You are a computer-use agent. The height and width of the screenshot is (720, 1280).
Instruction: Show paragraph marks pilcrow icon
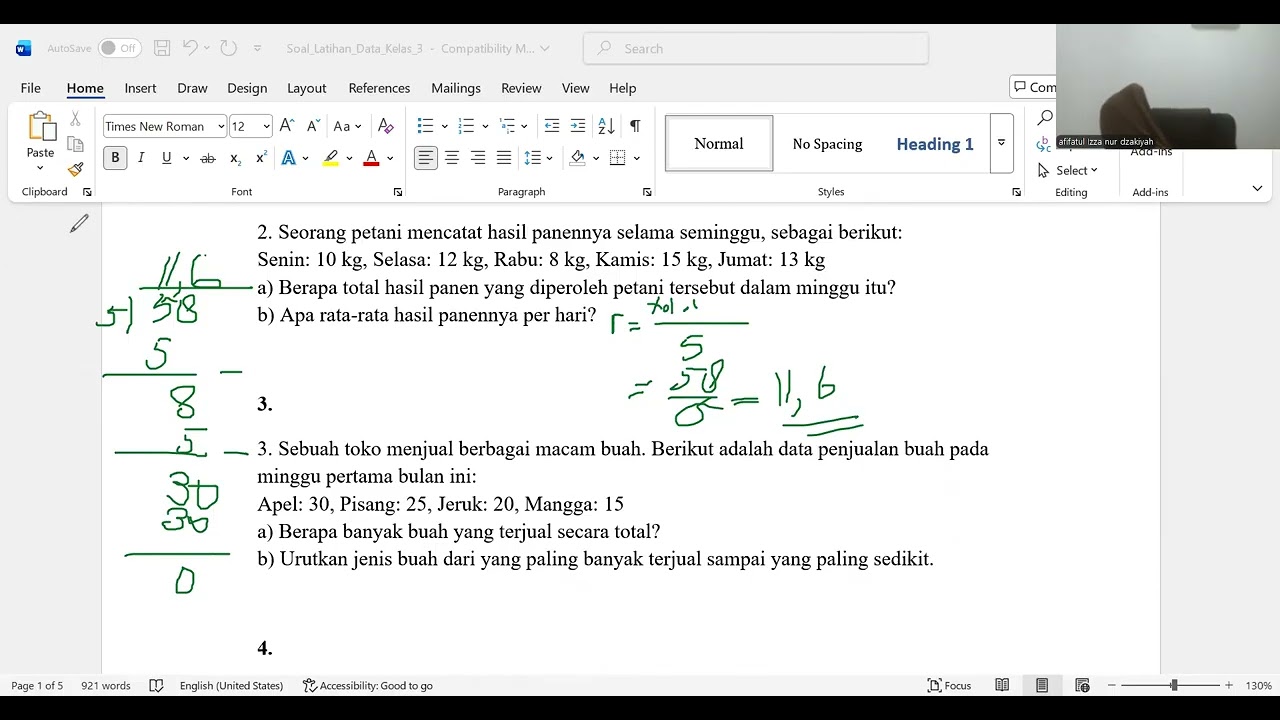click(x=634, y=126)
